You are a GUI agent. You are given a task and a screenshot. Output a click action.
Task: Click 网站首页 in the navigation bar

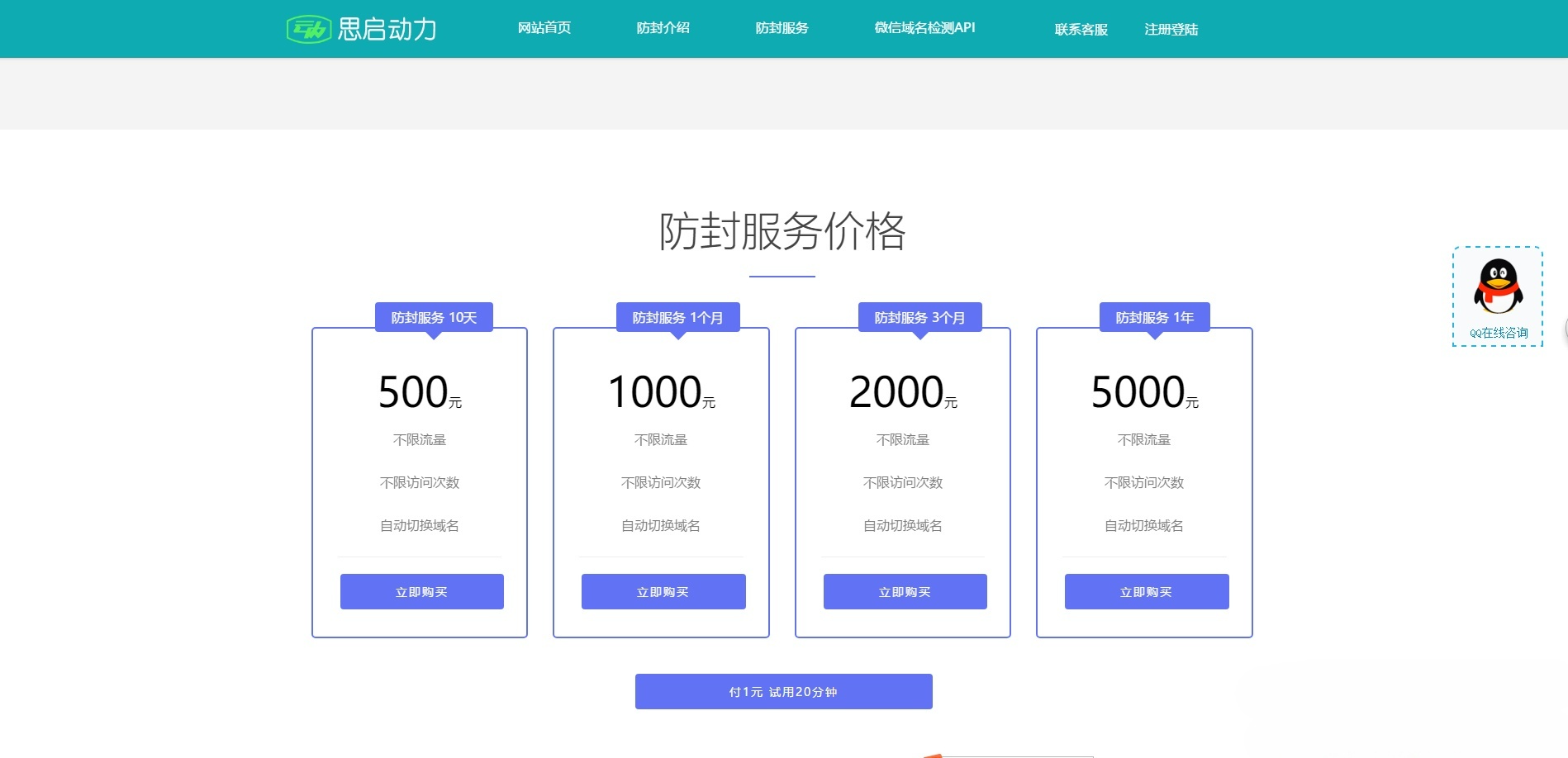(x=544, y=27)
